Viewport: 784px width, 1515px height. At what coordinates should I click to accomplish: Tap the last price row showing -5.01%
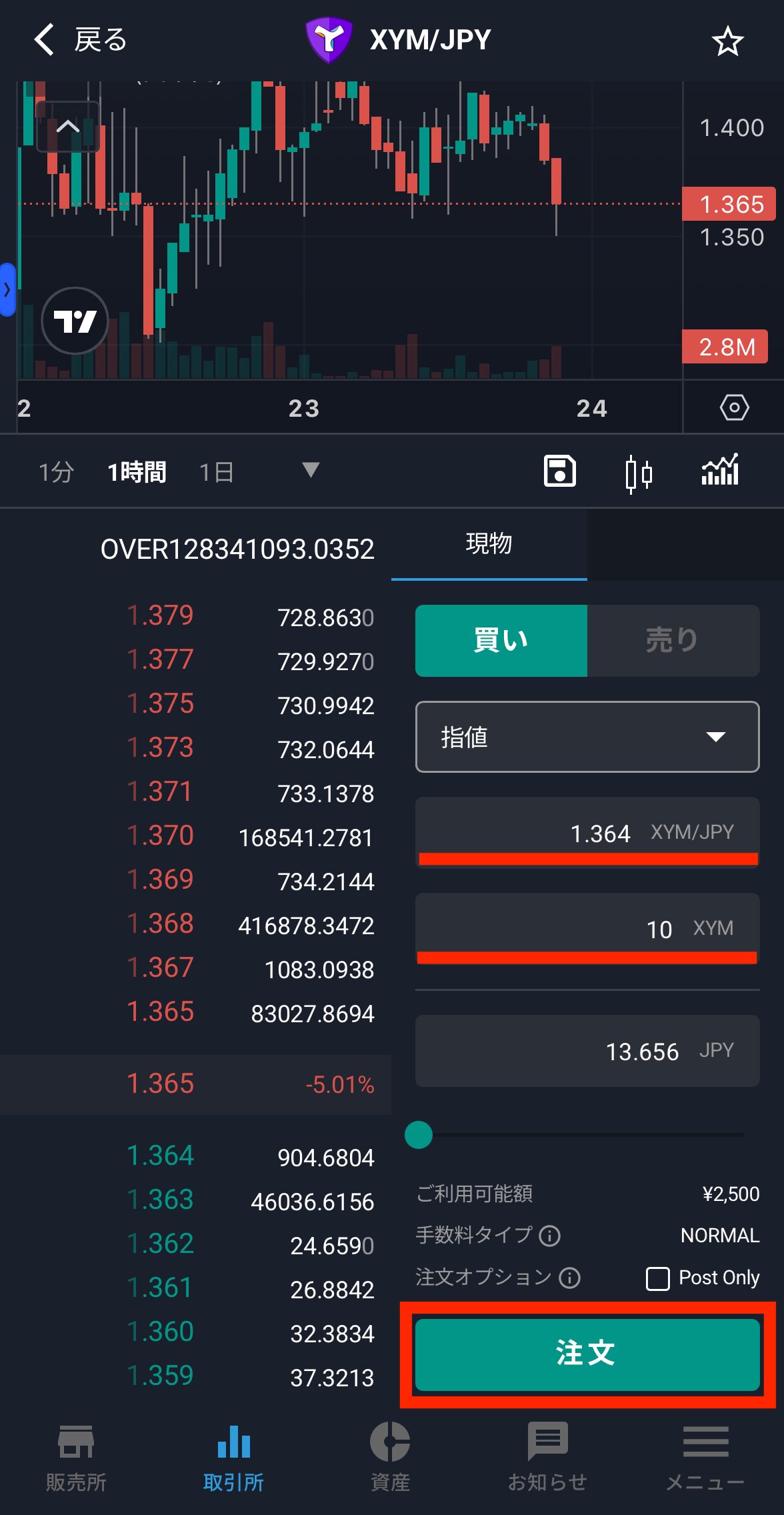196,1084
